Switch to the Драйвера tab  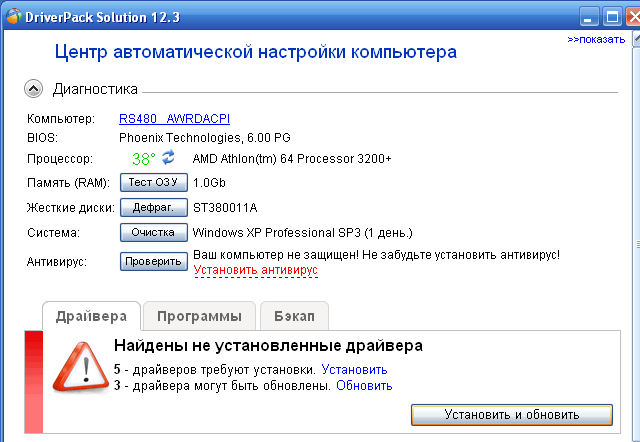(91, 316)
